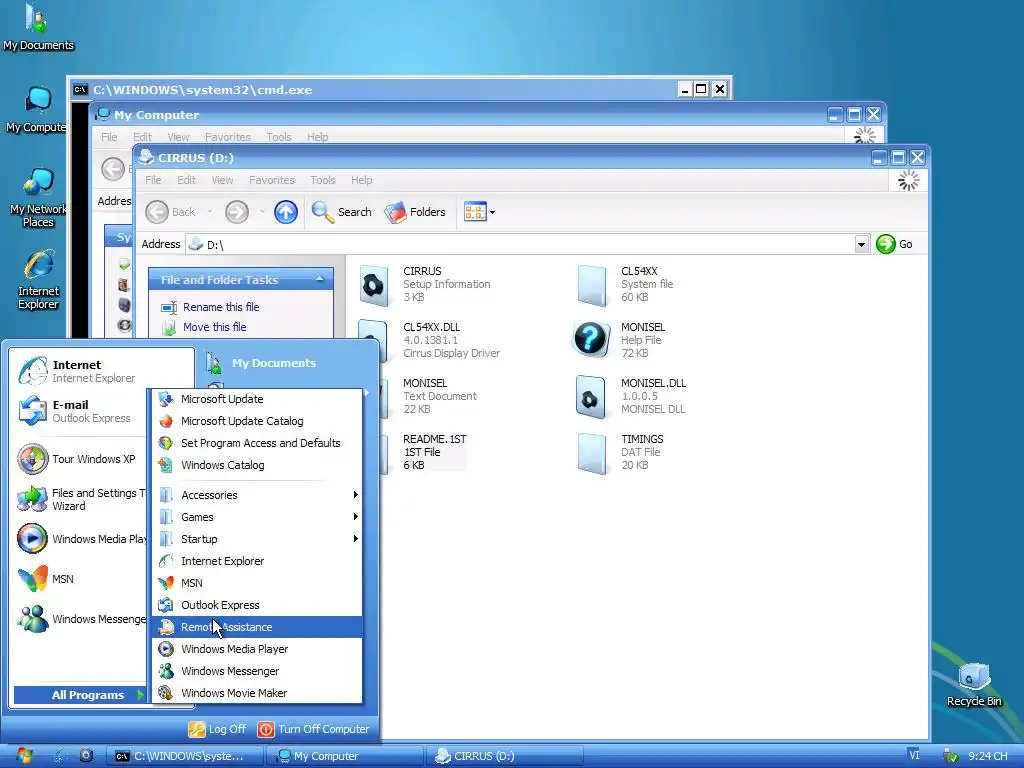Toggle the Folders pane in CIRRUS (D:)
Image resolution: width=1024 pixels, height=768 pixels.
[415, 212]
